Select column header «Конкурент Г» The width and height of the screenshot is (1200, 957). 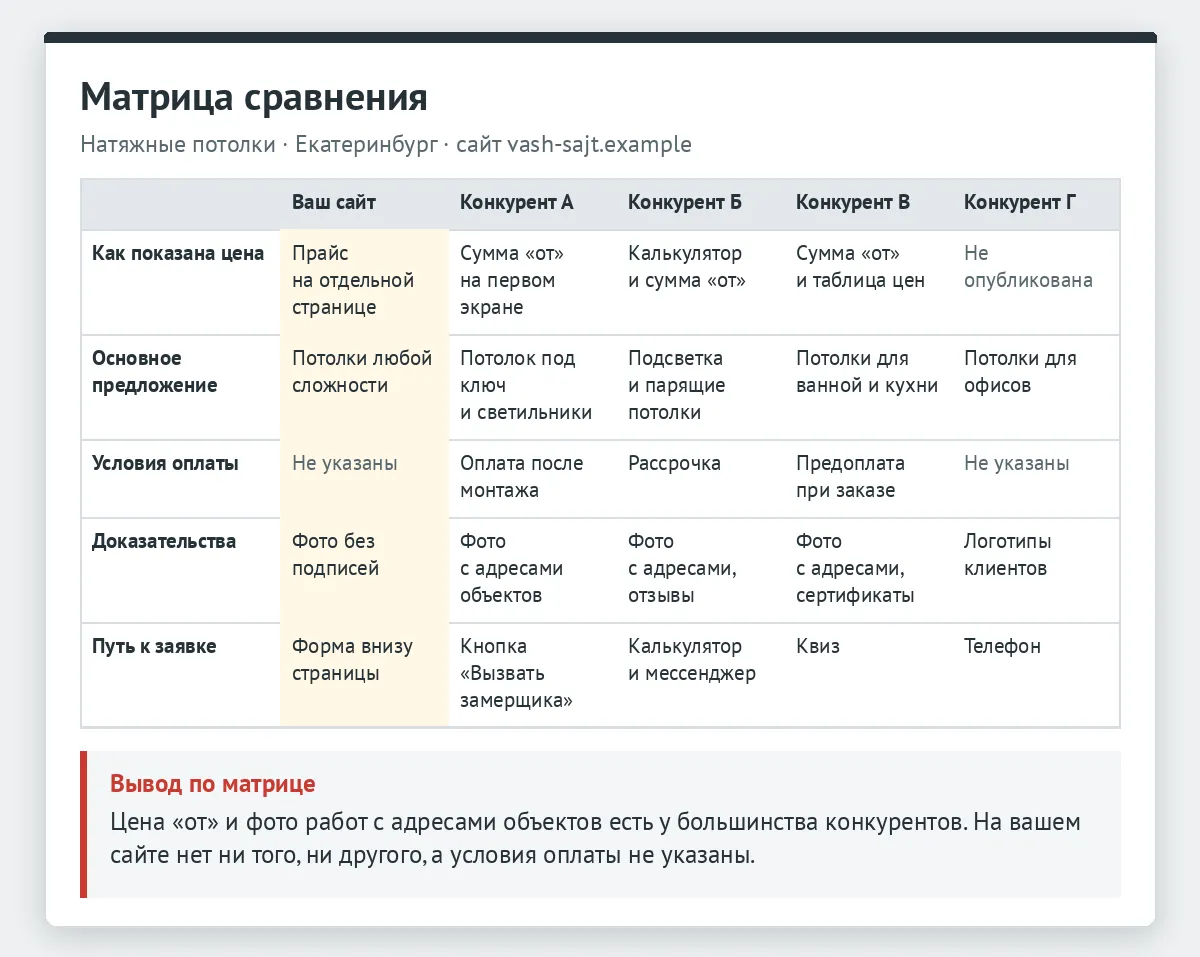coord(1020,203)
